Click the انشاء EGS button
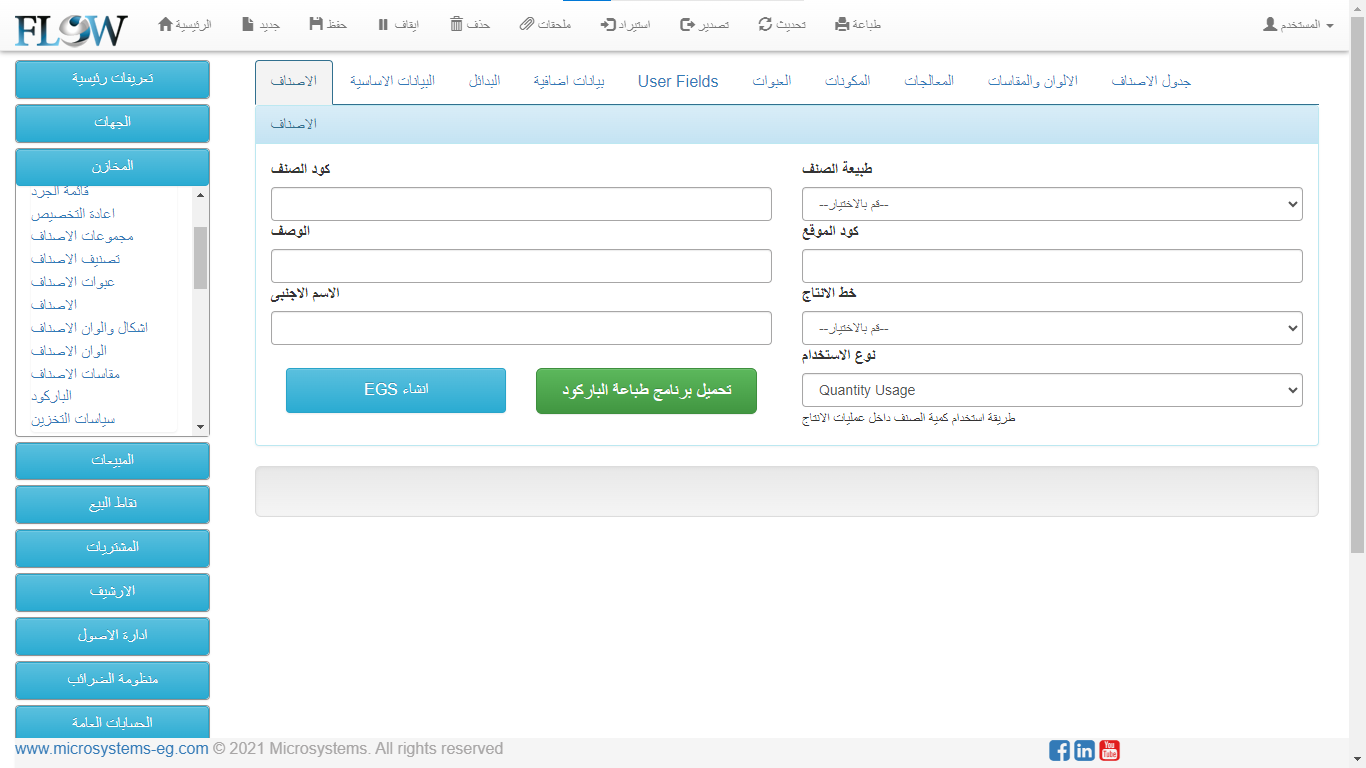Viewport: 1366px width, 768px height. (x=396, y=390)
